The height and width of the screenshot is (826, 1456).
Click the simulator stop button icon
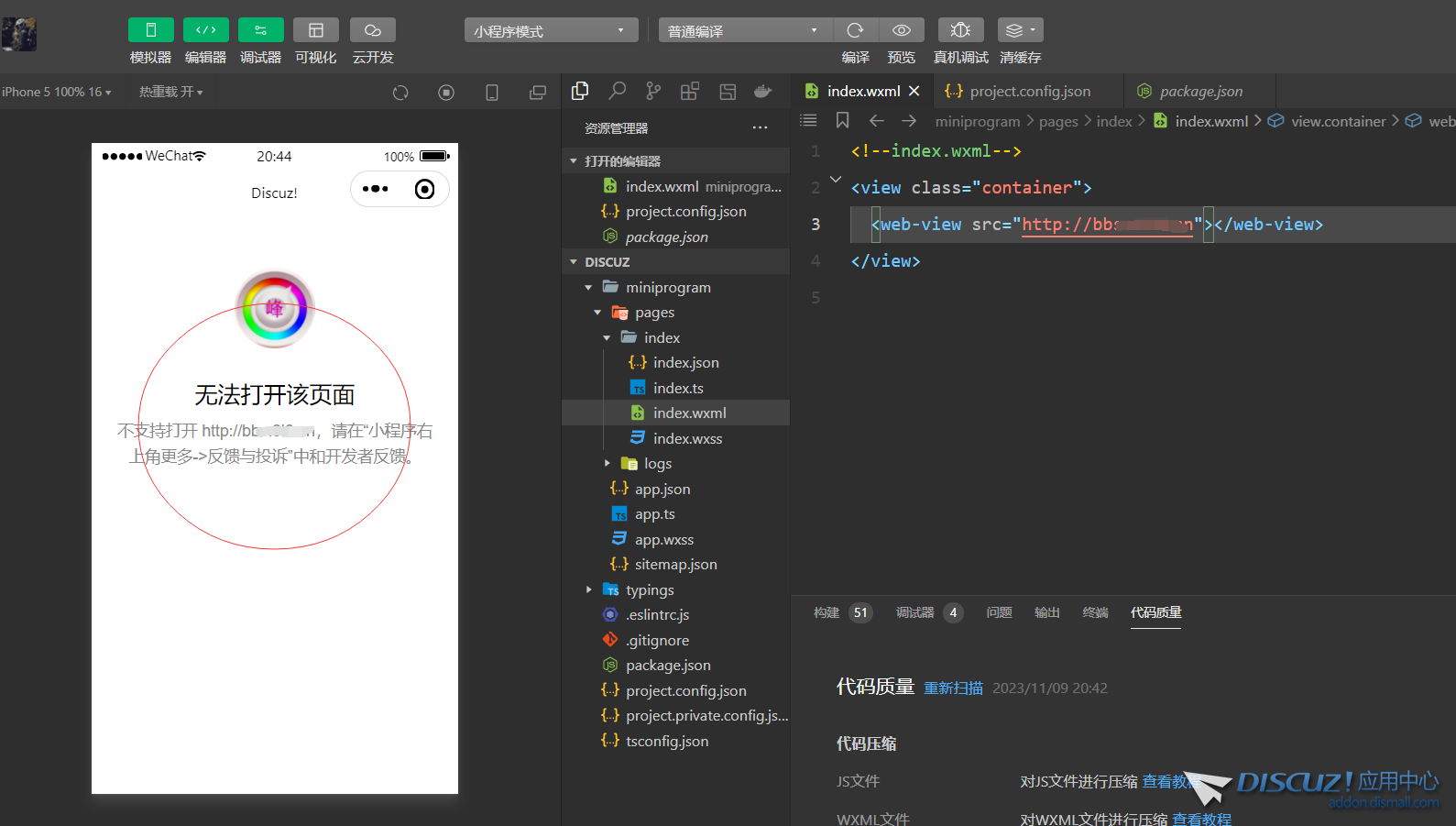pyautogui.click(x=446, y=93)
